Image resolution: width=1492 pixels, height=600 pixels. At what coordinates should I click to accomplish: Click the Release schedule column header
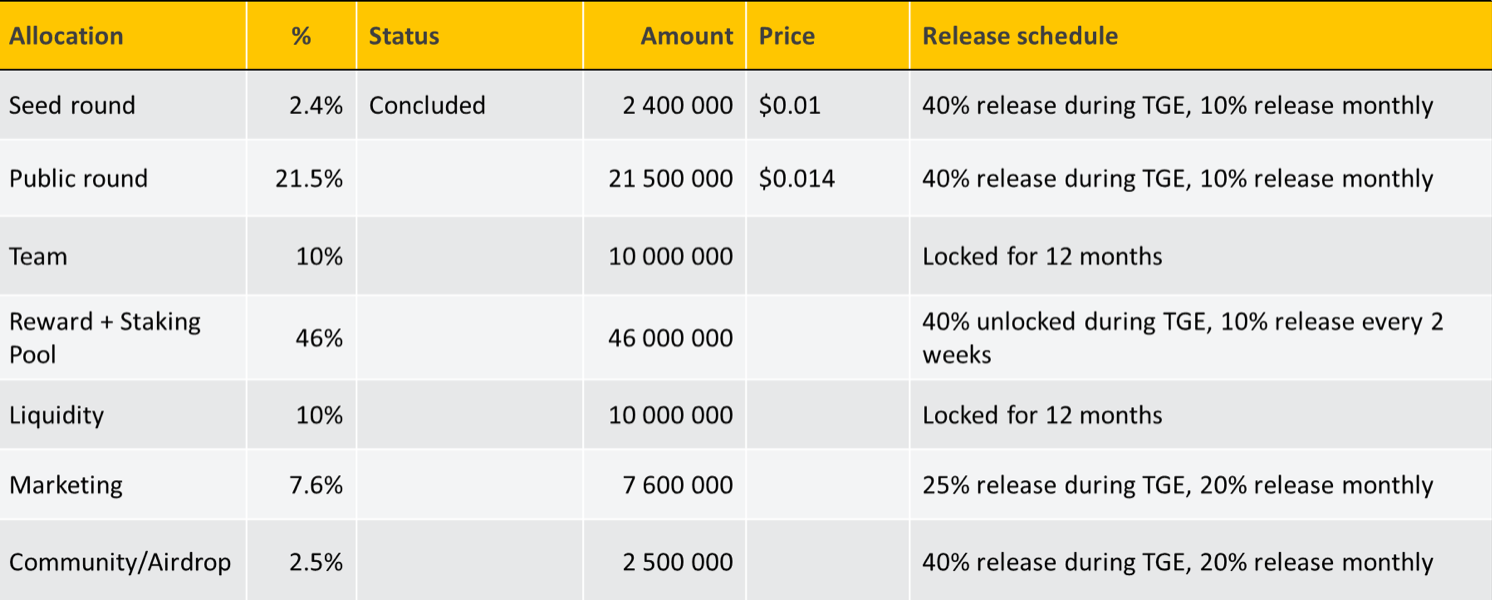(1019, 36)
